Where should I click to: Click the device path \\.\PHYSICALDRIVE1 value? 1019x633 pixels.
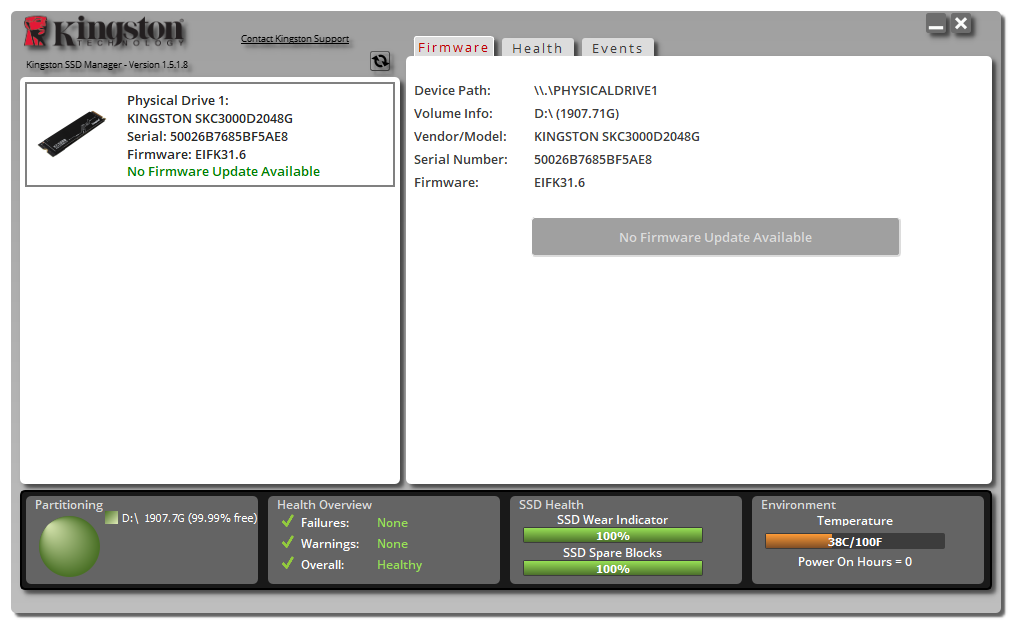596,90
